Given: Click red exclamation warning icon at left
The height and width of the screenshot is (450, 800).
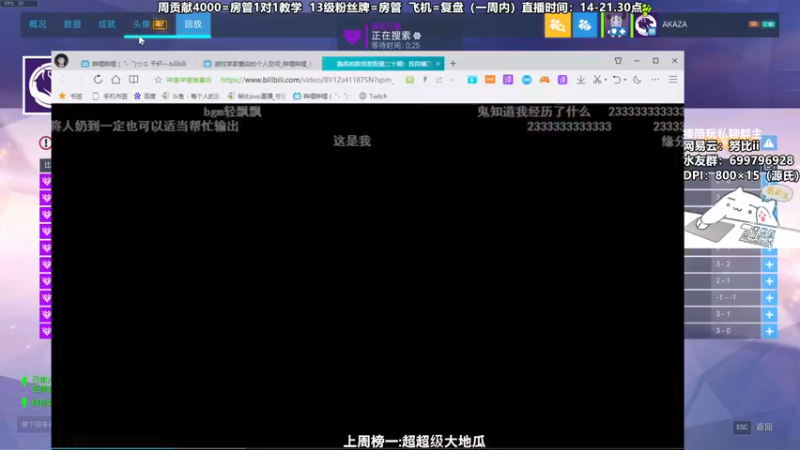Looking at the screenshot, I should coord(45,143).
